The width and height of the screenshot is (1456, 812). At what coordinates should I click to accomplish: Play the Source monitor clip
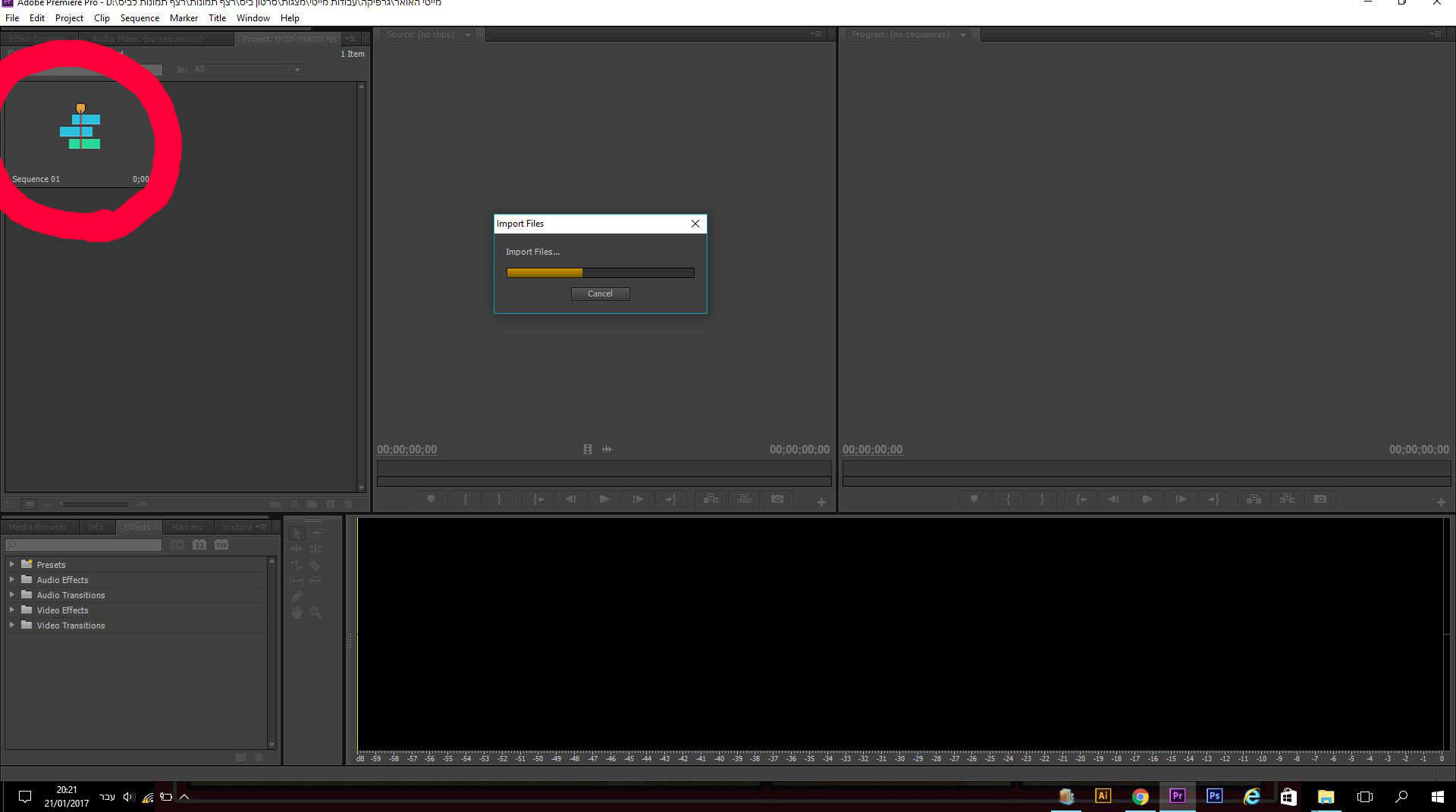(604, 500)
